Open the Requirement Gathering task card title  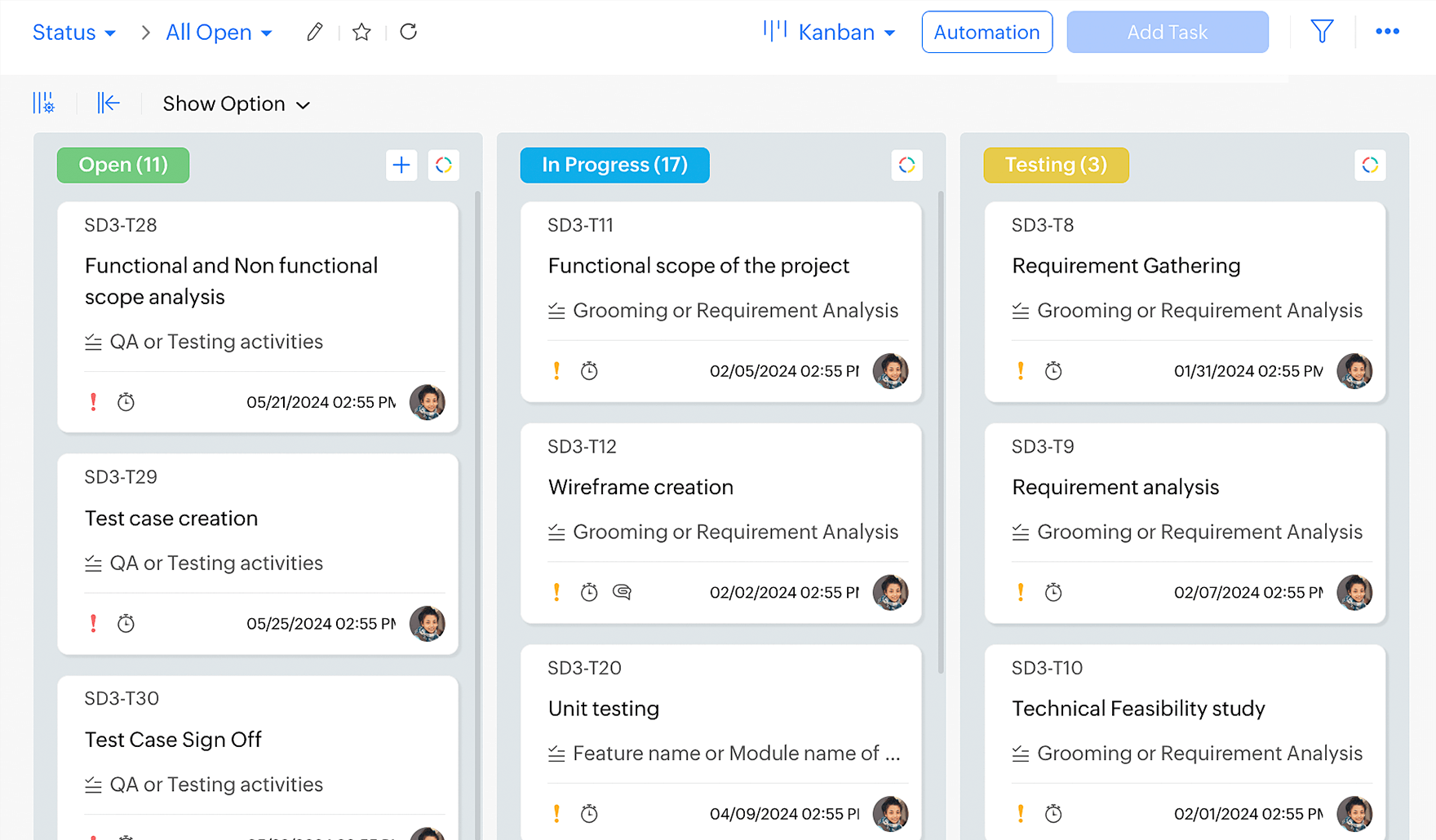point(1126,266)
